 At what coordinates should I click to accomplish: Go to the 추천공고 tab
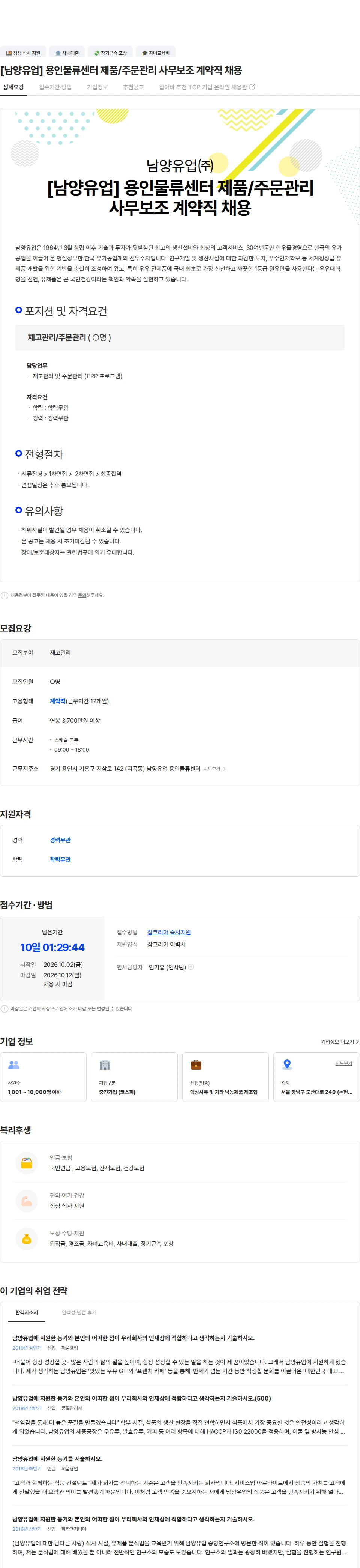[133, 87]
